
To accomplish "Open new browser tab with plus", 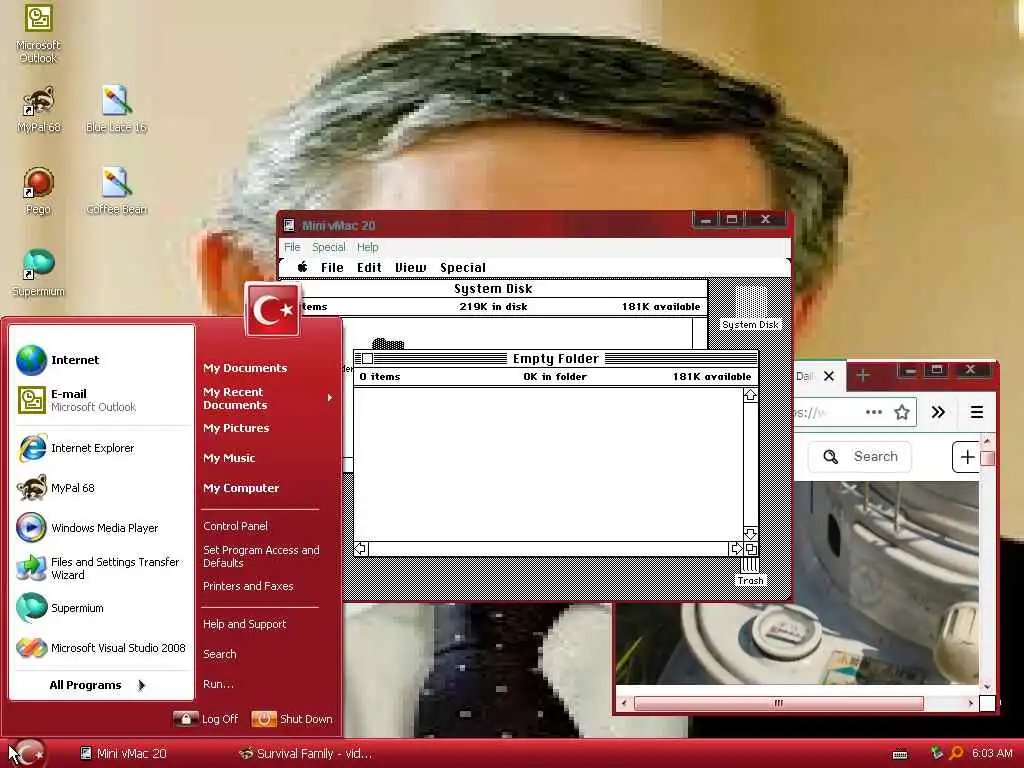I will click(863, 376).
